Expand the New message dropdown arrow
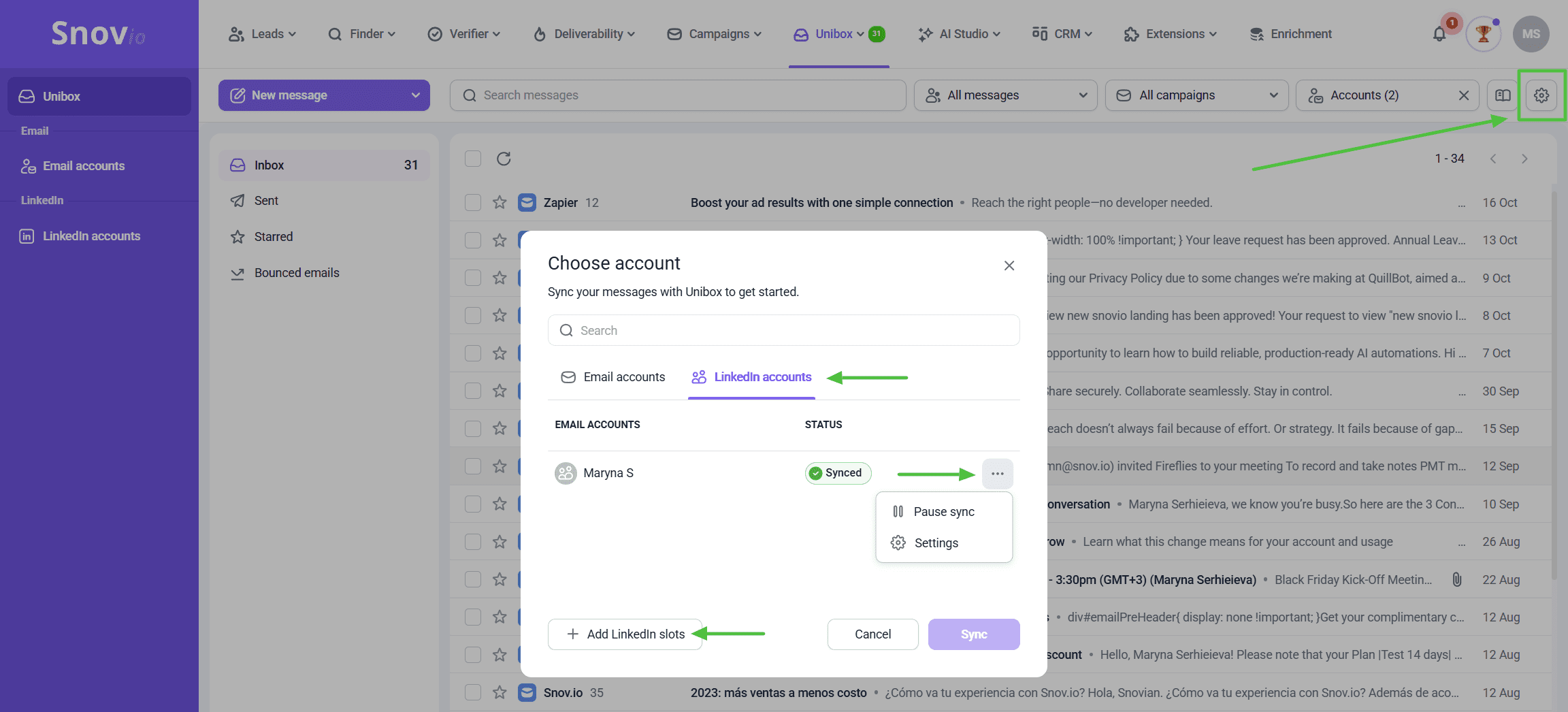 click(x=415, y=95)
